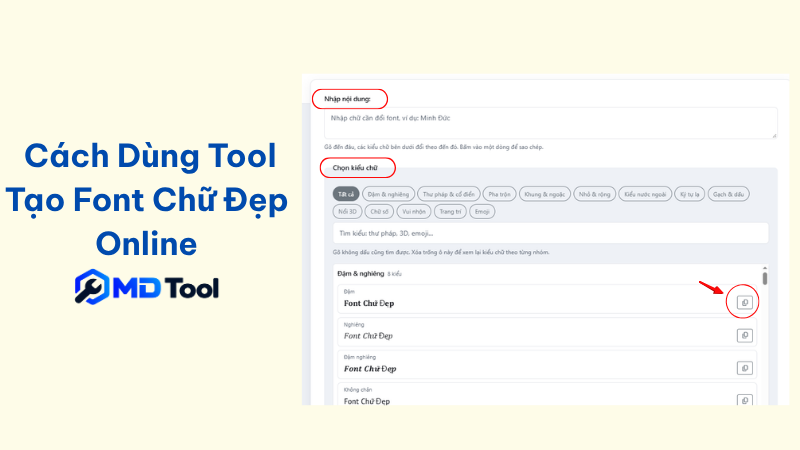Choose the Thư pháp & cổ điển chip
The image size is (800, 450).
448,194
